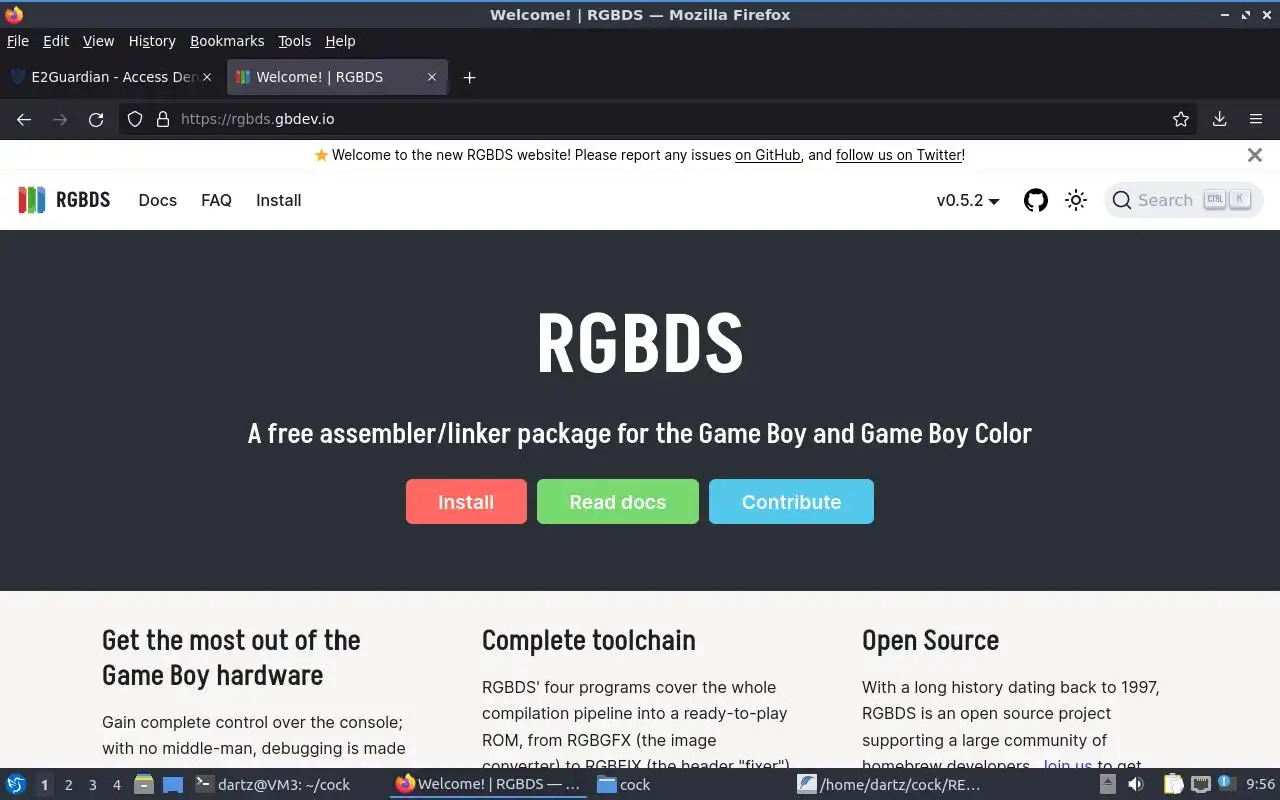Open the Tools menu

(295, 41)
